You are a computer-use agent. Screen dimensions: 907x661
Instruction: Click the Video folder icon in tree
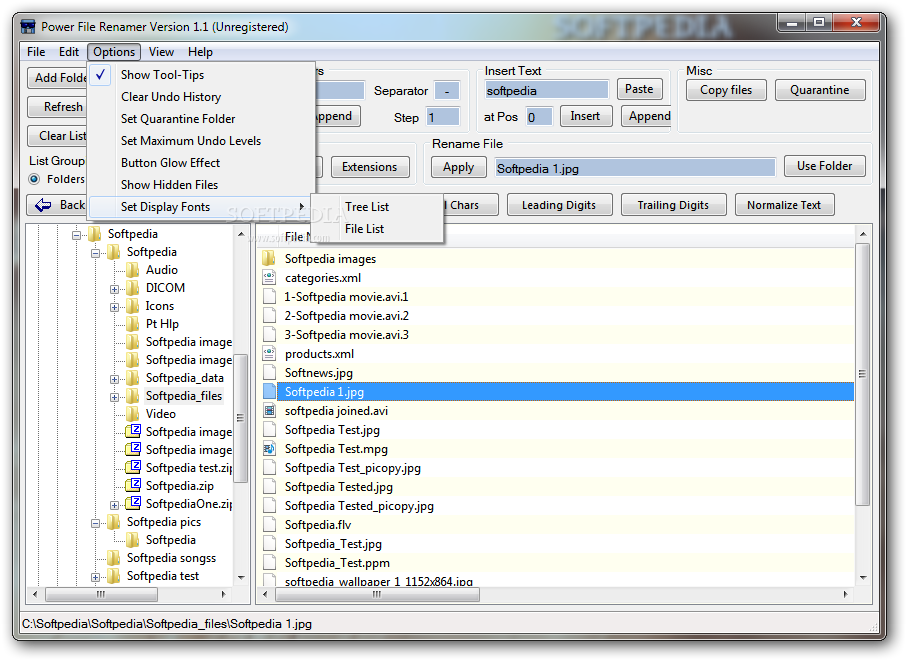(x=132, y=413)
